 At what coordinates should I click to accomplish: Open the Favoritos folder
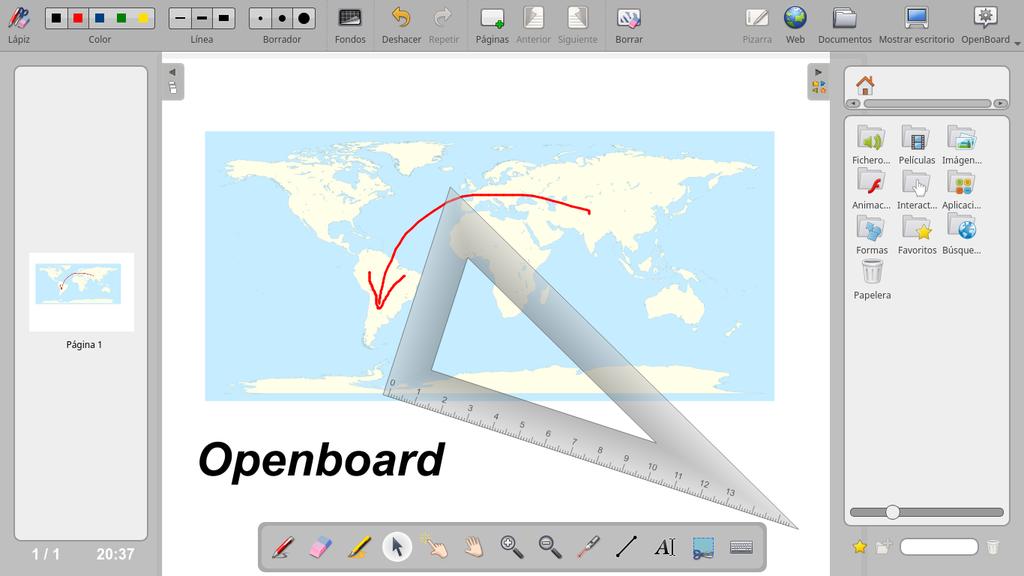click(916, 234)
